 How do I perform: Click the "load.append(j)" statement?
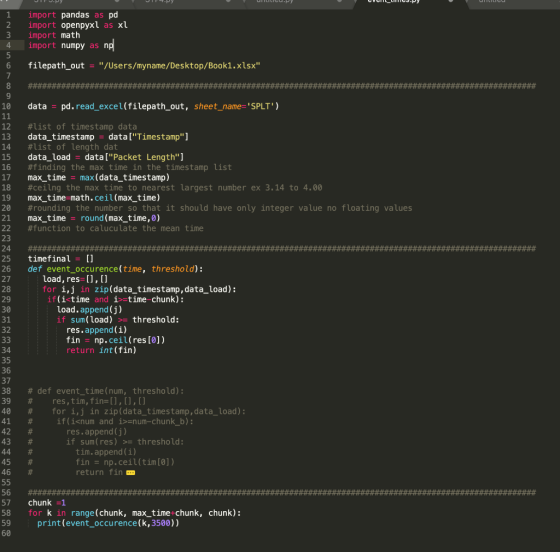(89, 310)
